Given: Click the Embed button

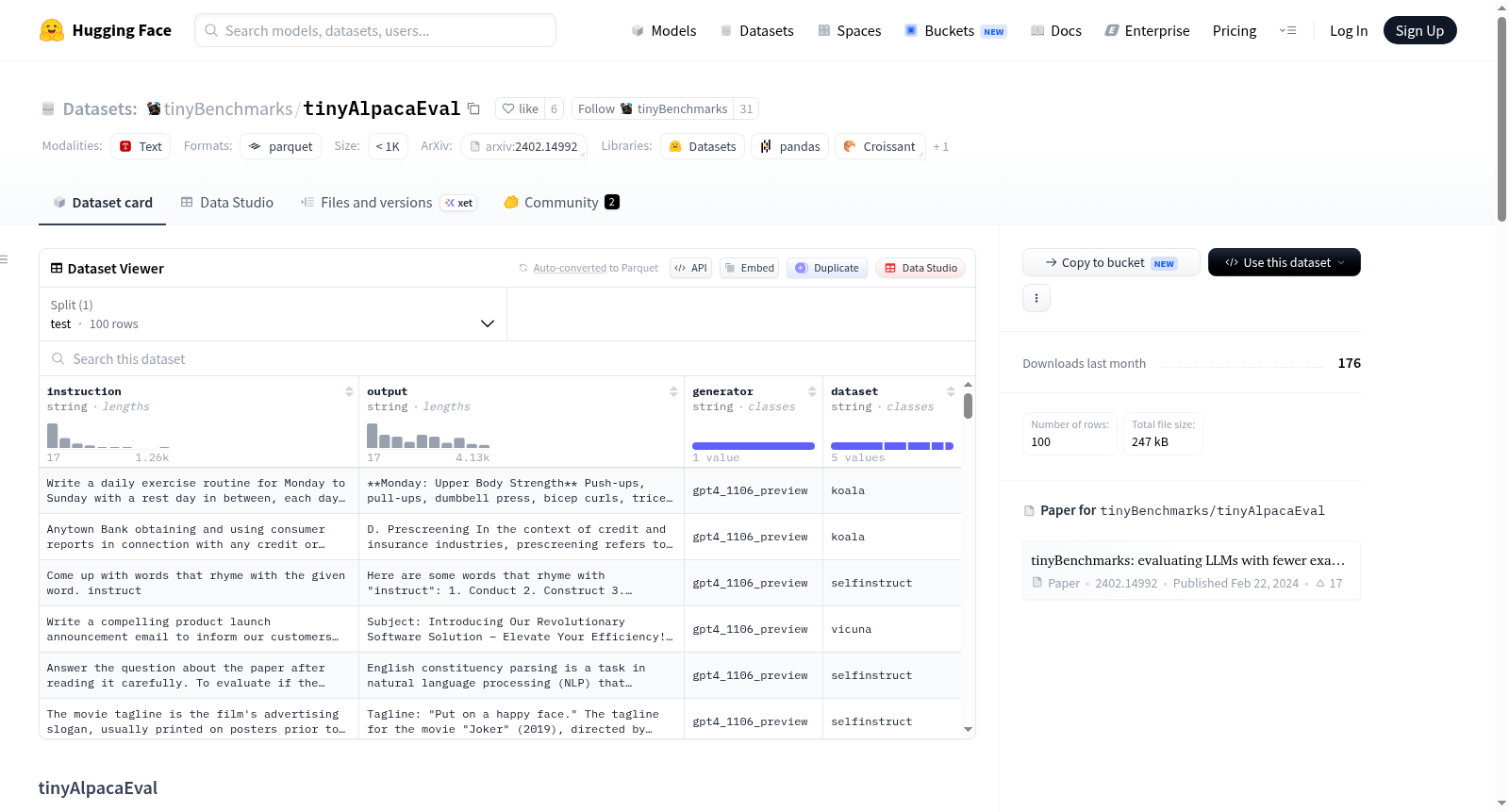Looking at the screenshot, I should coord(750,268).
